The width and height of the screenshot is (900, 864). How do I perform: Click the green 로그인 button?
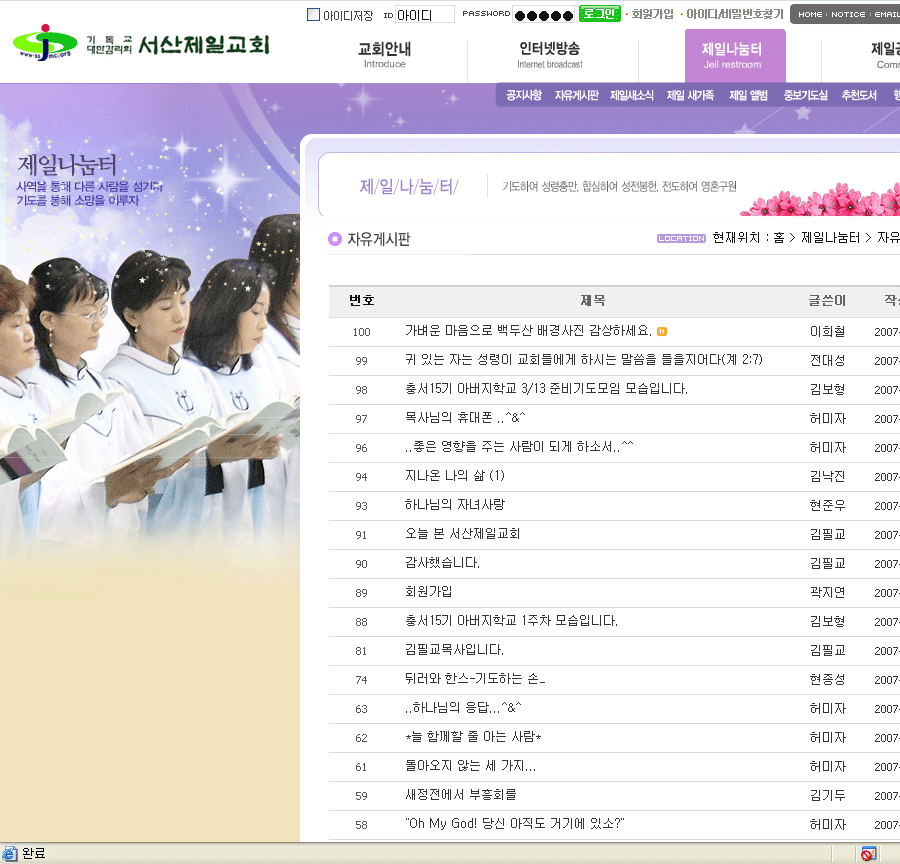(600, 14)
